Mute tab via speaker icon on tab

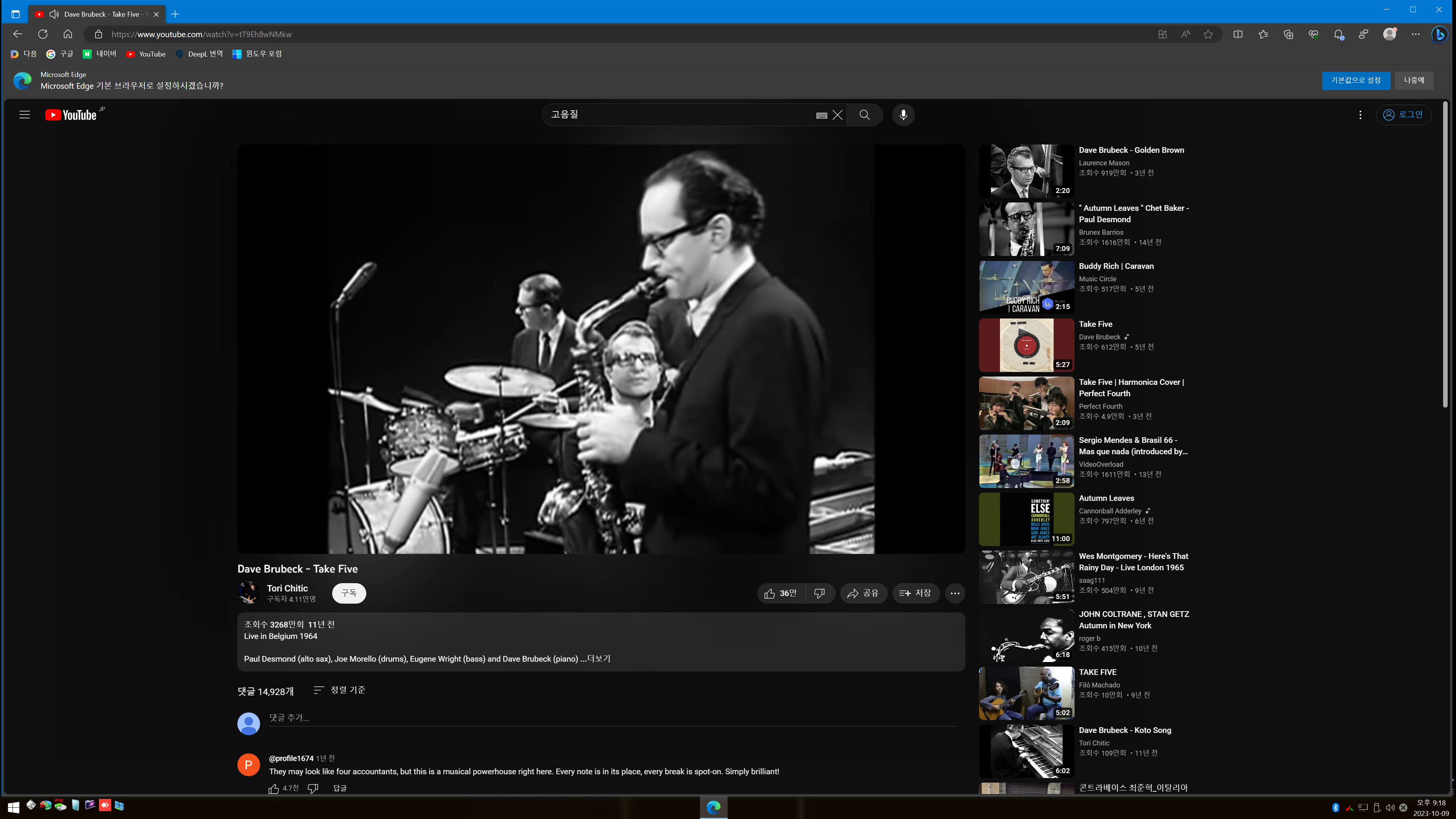[x=54, y=14]
